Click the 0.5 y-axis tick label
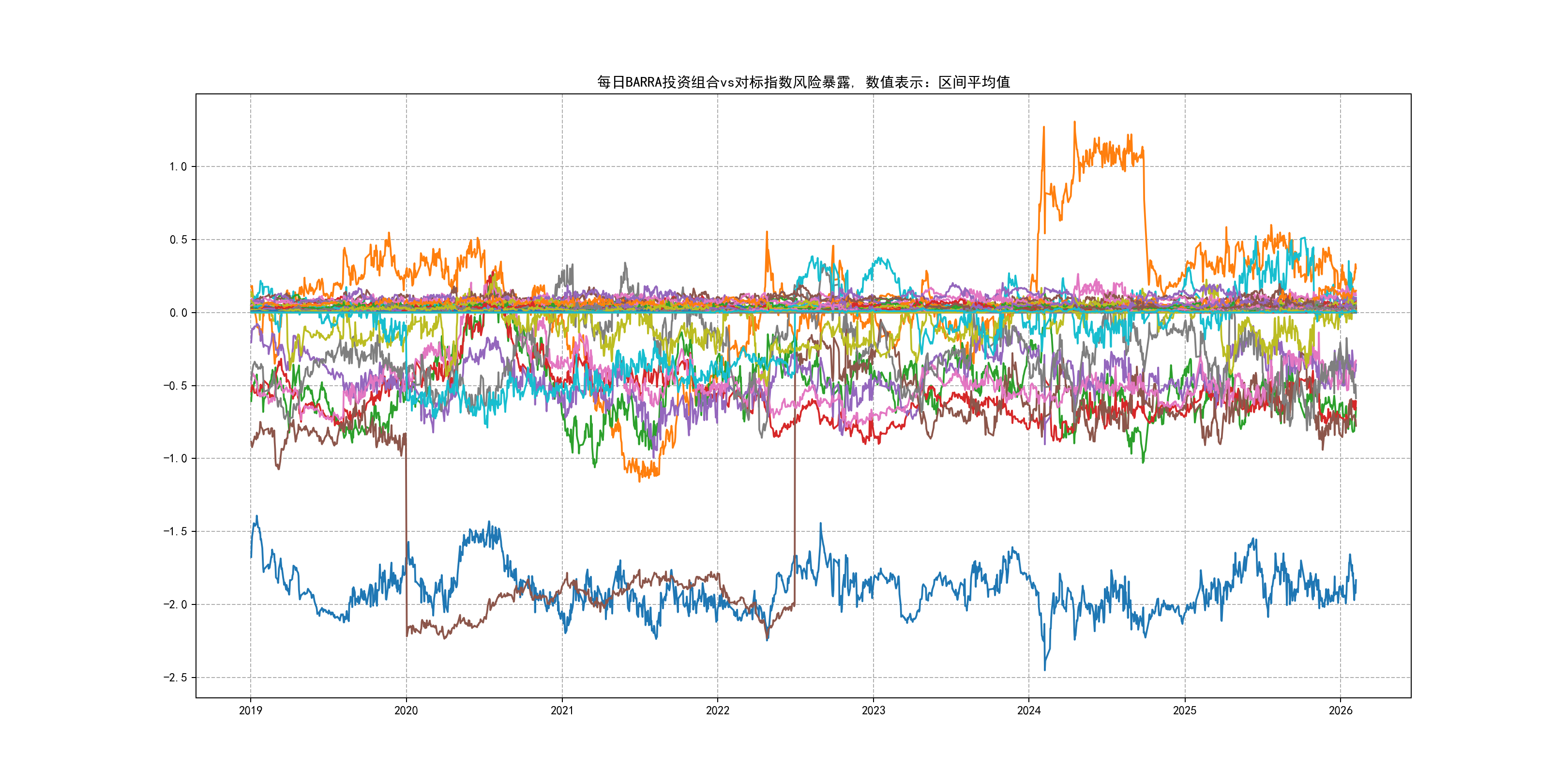The image size is (1568, 784). pyautogui.click(x=178, y=240)
